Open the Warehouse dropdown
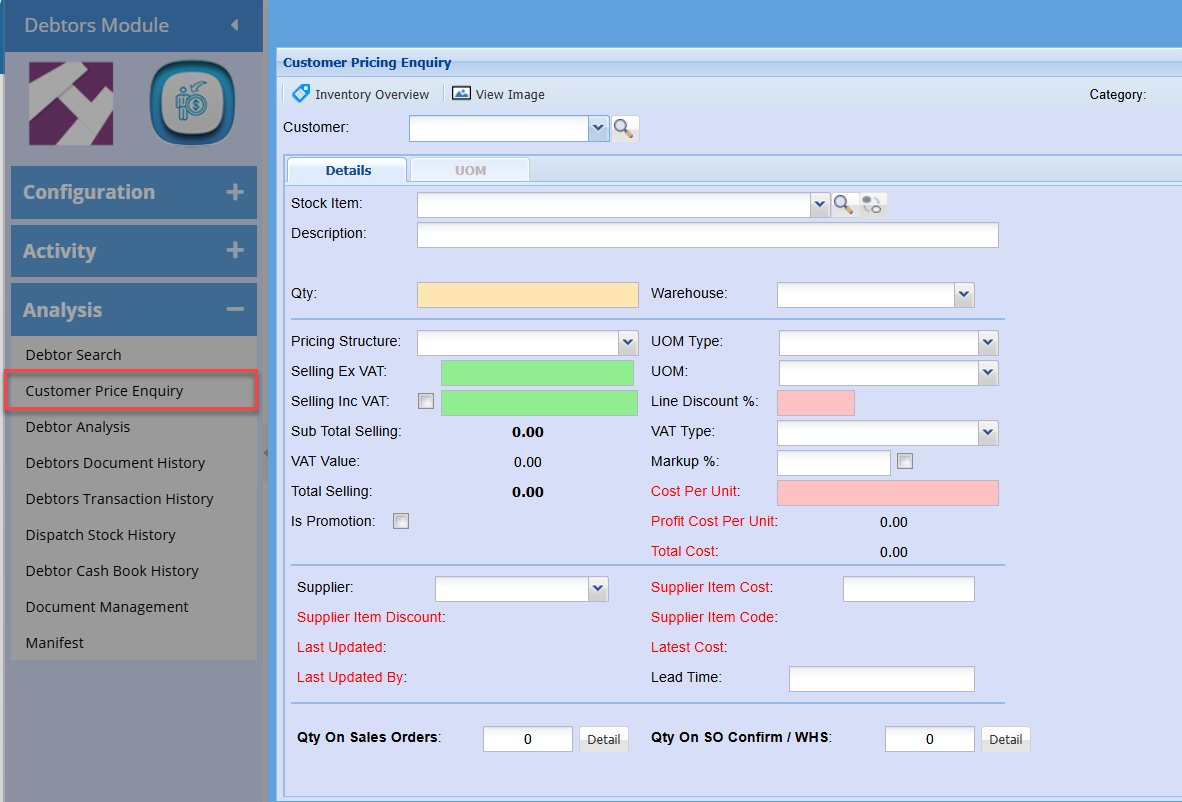Viewport: 1182px width, 802px height. pyautogui.click(x=964, y=294)
